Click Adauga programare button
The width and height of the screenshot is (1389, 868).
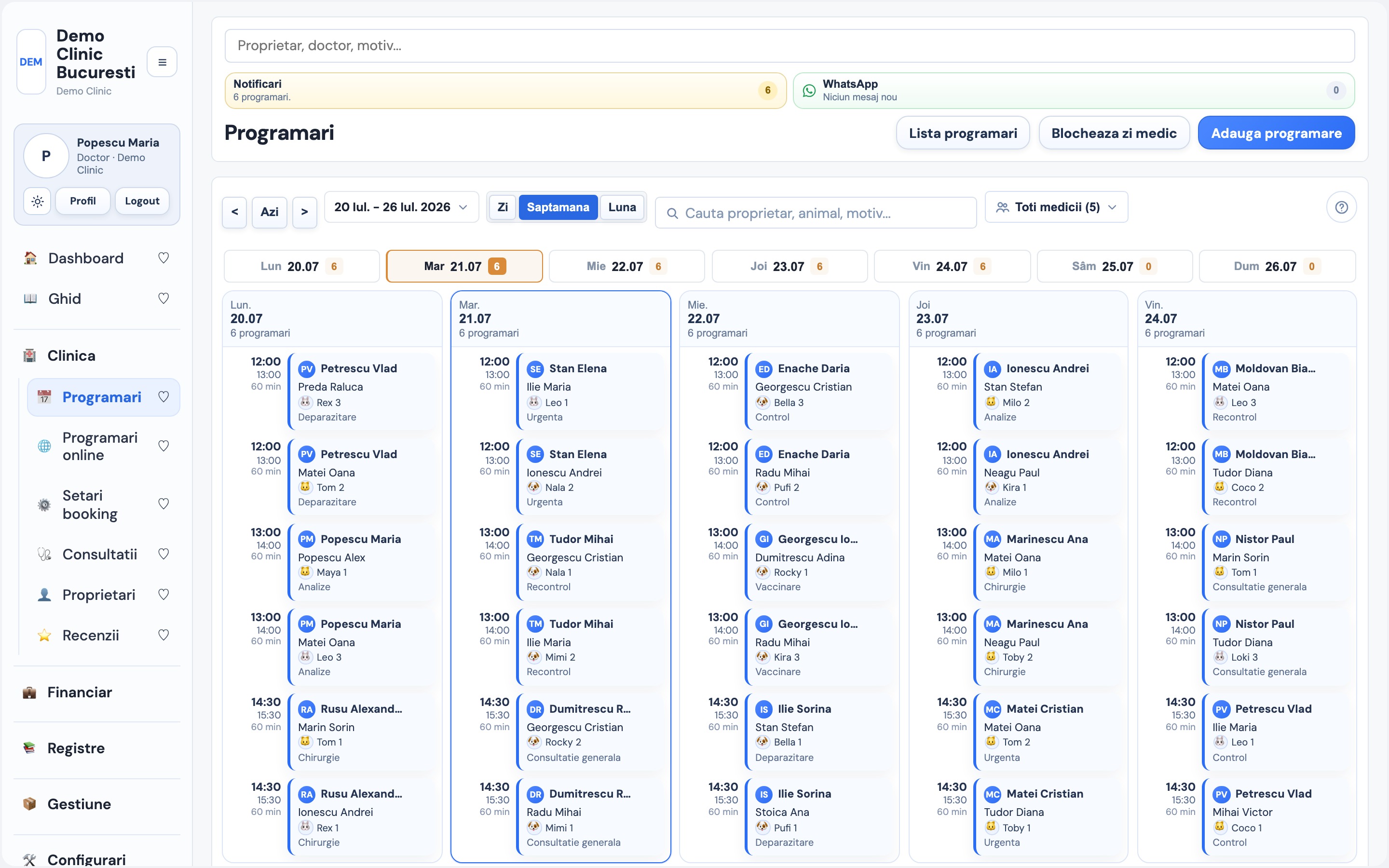[1277, 133]
